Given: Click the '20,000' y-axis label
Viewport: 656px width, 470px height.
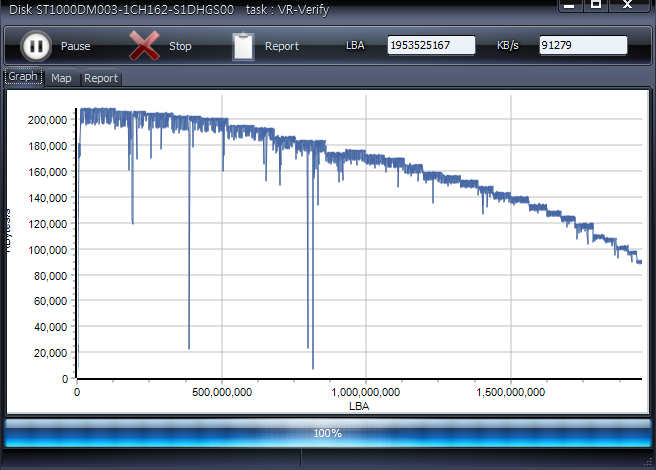Looking at the screenshot, I should click(x=50, y=353).
